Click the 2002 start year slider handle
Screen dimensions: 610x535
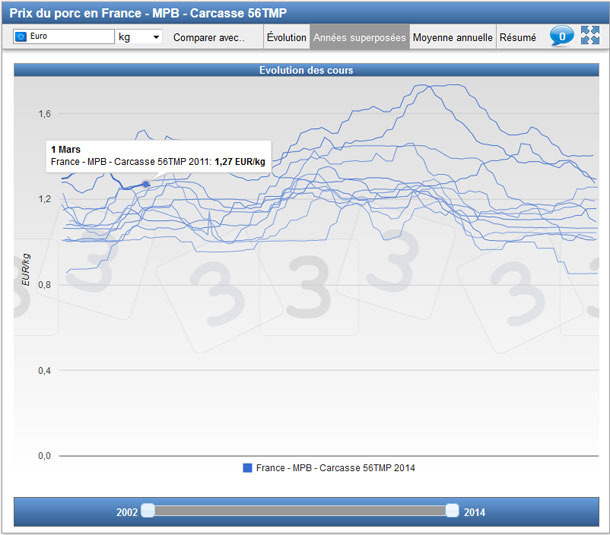coord(148,511)
